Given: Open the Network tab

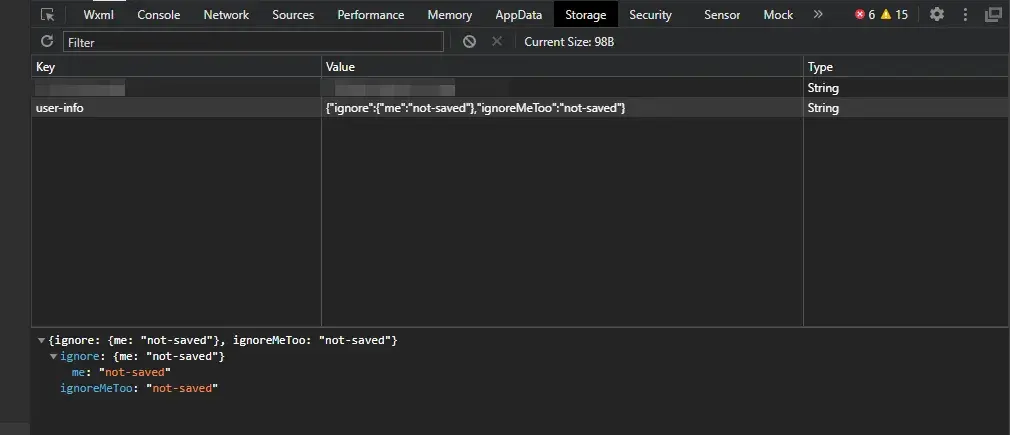Looking at the screenshot, I should [226, 15].
